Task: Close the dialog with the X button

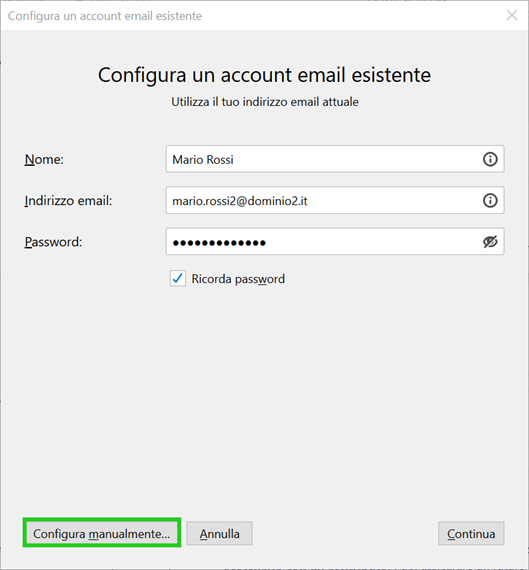Action: [x=512, y=15]
